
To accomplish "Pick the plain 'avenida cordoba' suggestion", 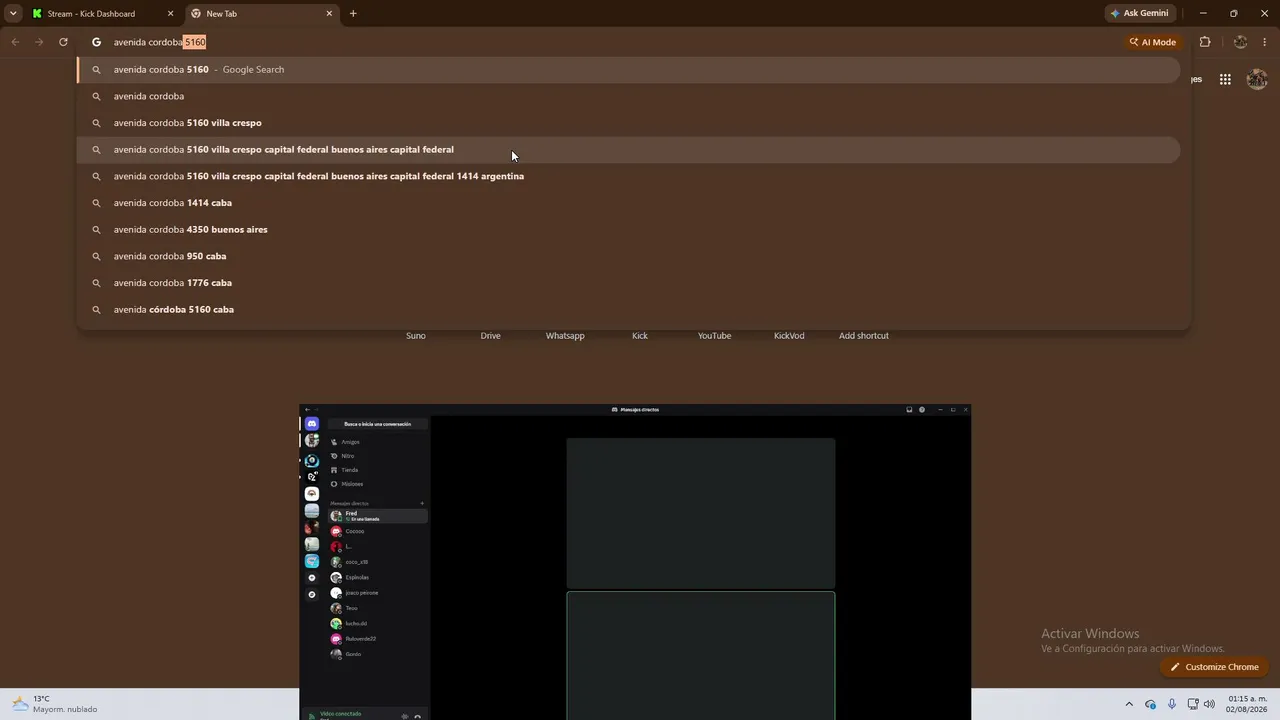I will (x=629, y=96).
